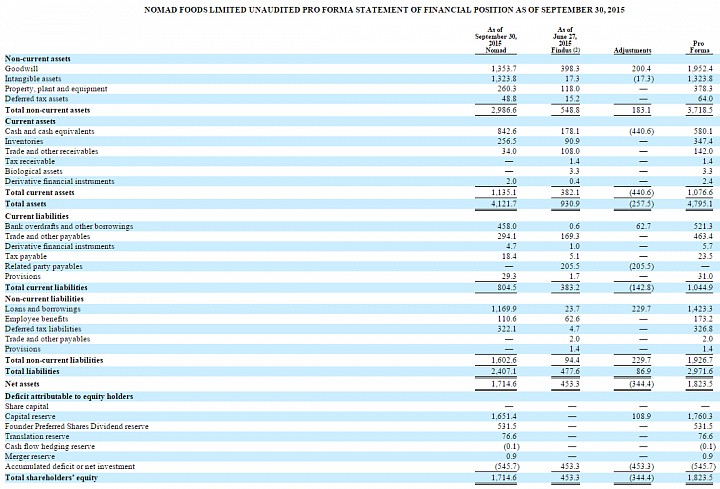Click trade and other payables Findus value 169.3

570,236
